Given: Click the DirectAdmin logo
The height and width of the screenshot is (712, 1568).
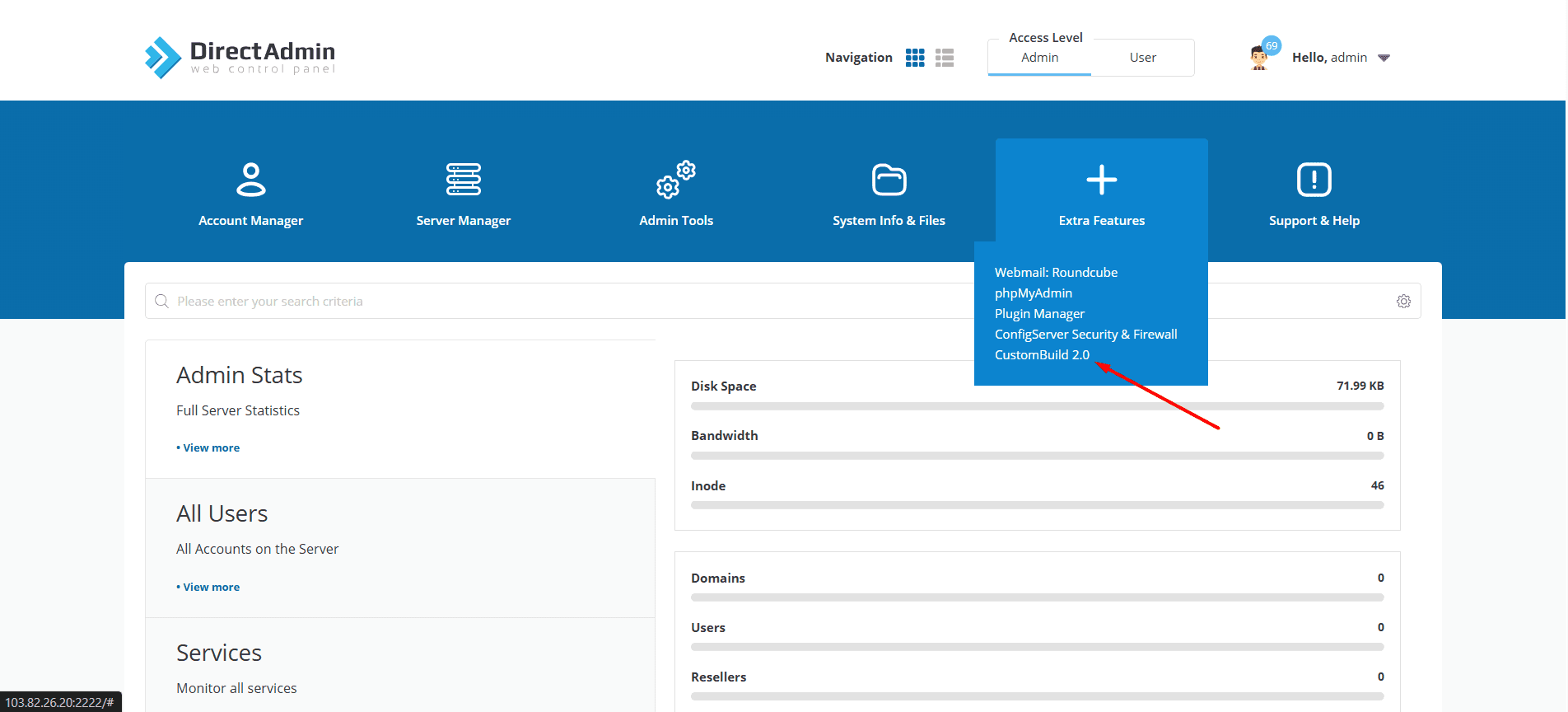Looking at the screenshot, I should tap(240, 58).
